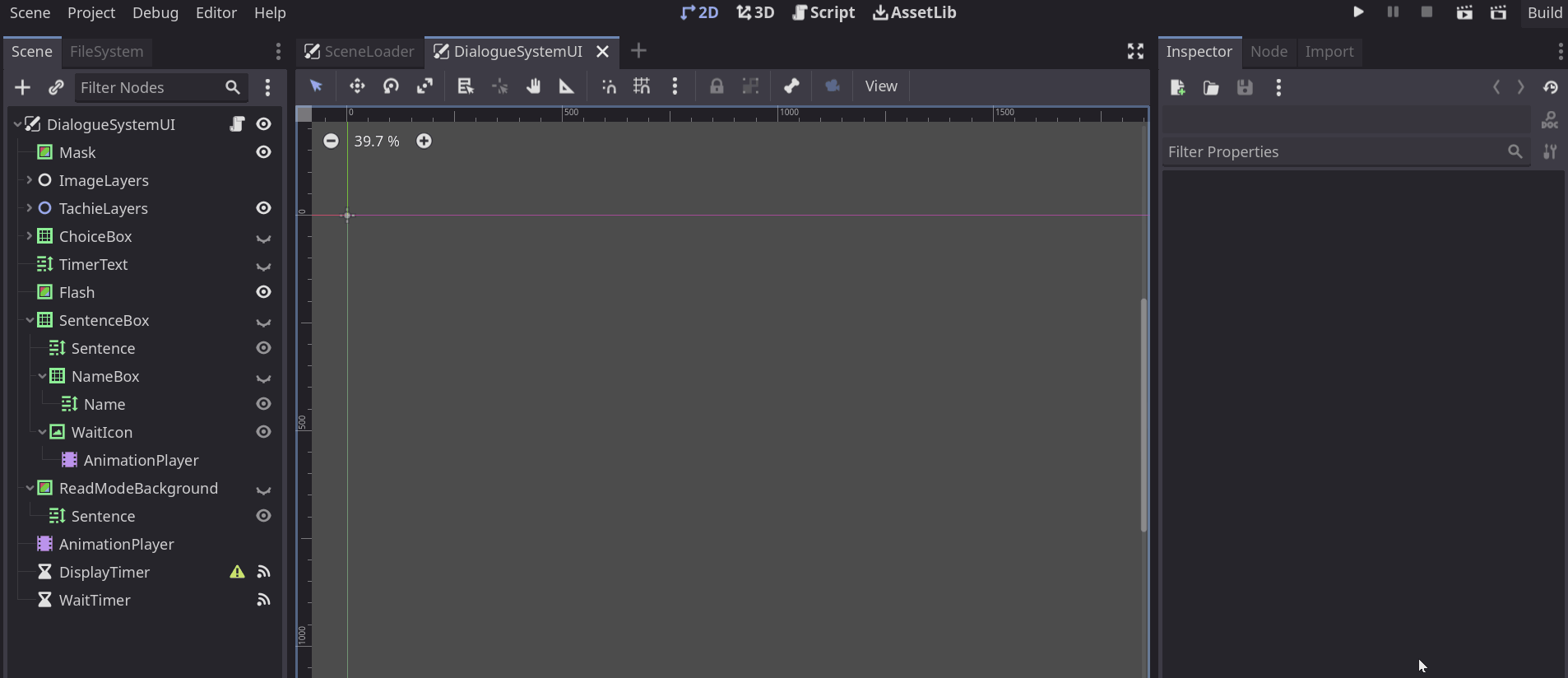Play the project

pyautogui.click(x=1358, y=12)
